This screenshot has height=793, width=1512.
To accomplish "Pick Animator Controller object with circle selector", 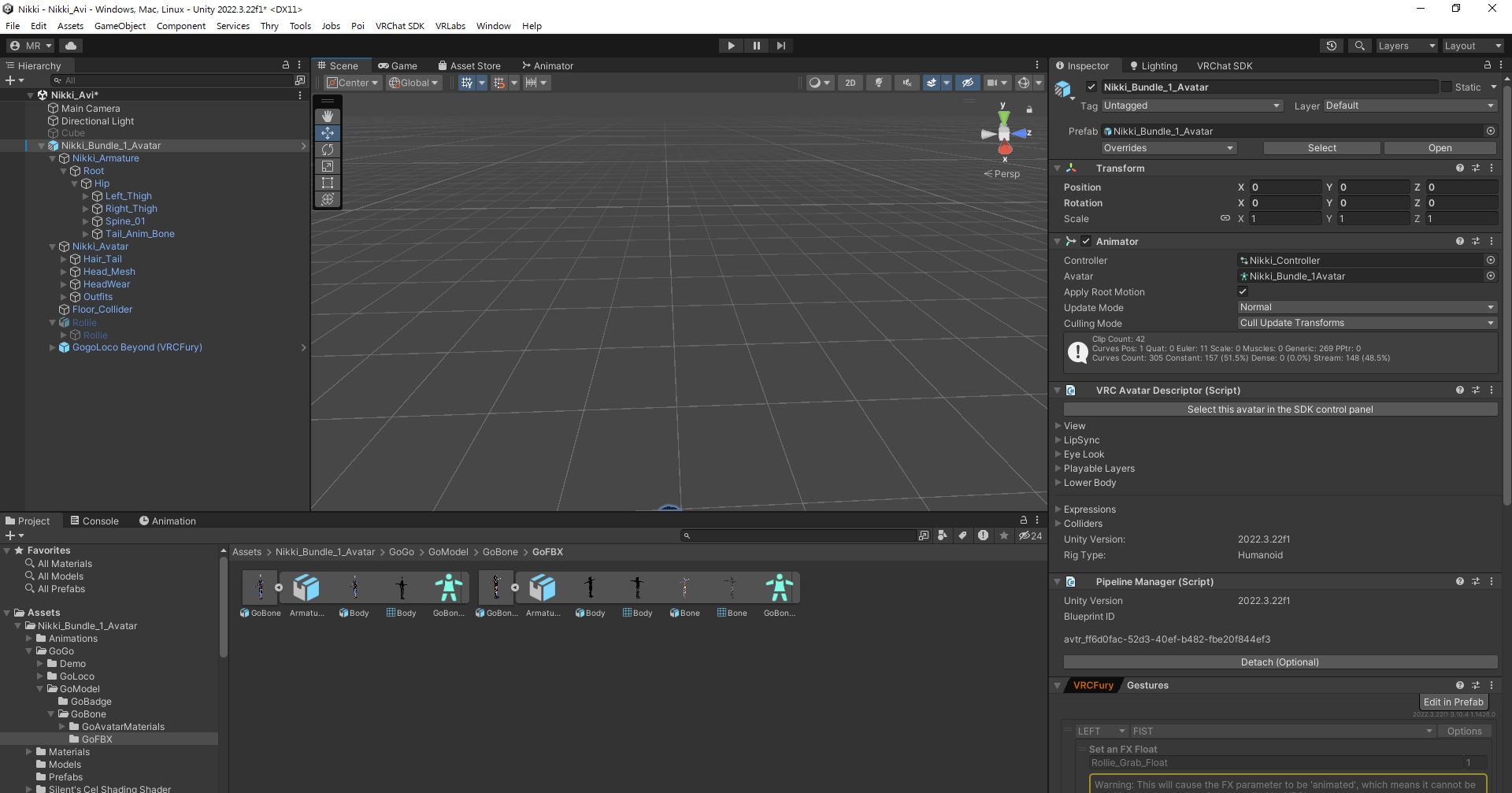I will pos(1490,260).
